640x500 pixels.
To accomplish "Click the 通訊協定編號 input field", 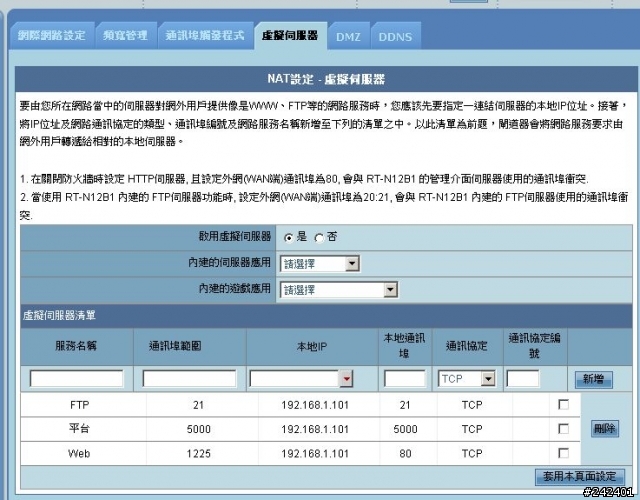I will [522, 378].
